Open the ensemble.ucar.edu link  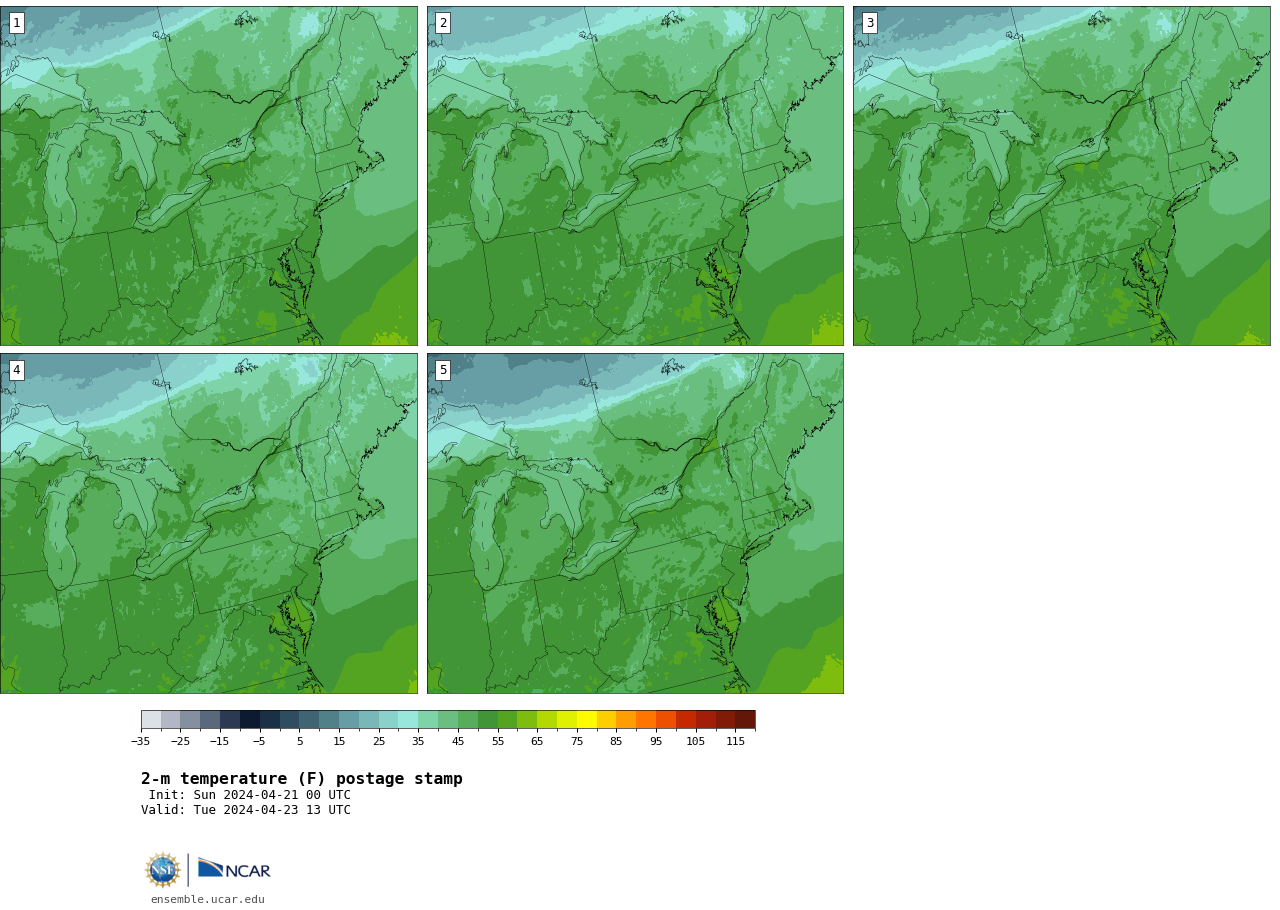(x=208, y=900)
